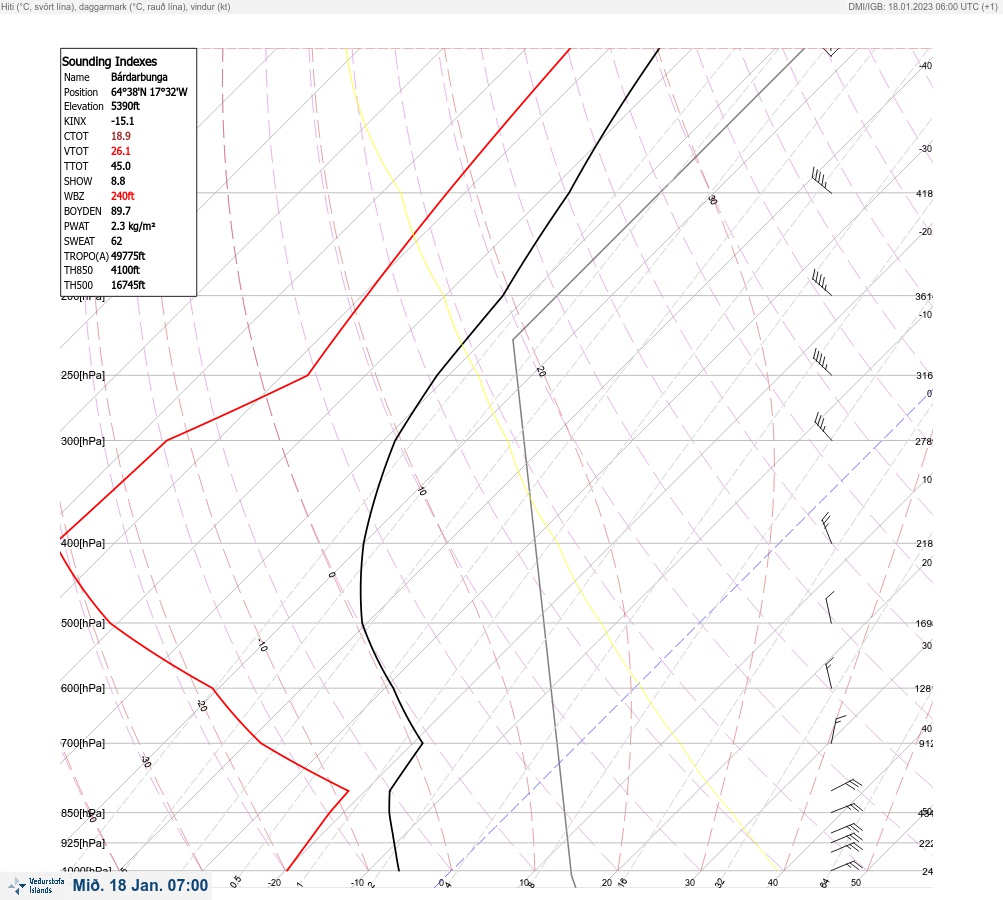Image resolution: width=1003 pixels, height=900 pixels.
Task: Click the wind barb at 850 hPa
Action: (x=847, y=808)
